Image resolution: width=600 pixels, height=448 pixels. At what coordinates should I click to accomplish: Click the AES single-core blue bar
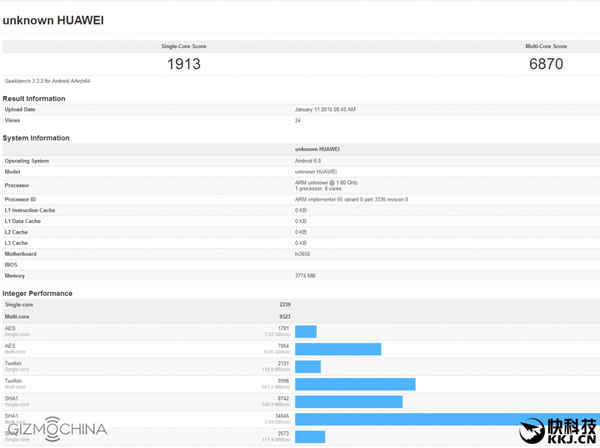coord(306,331)
